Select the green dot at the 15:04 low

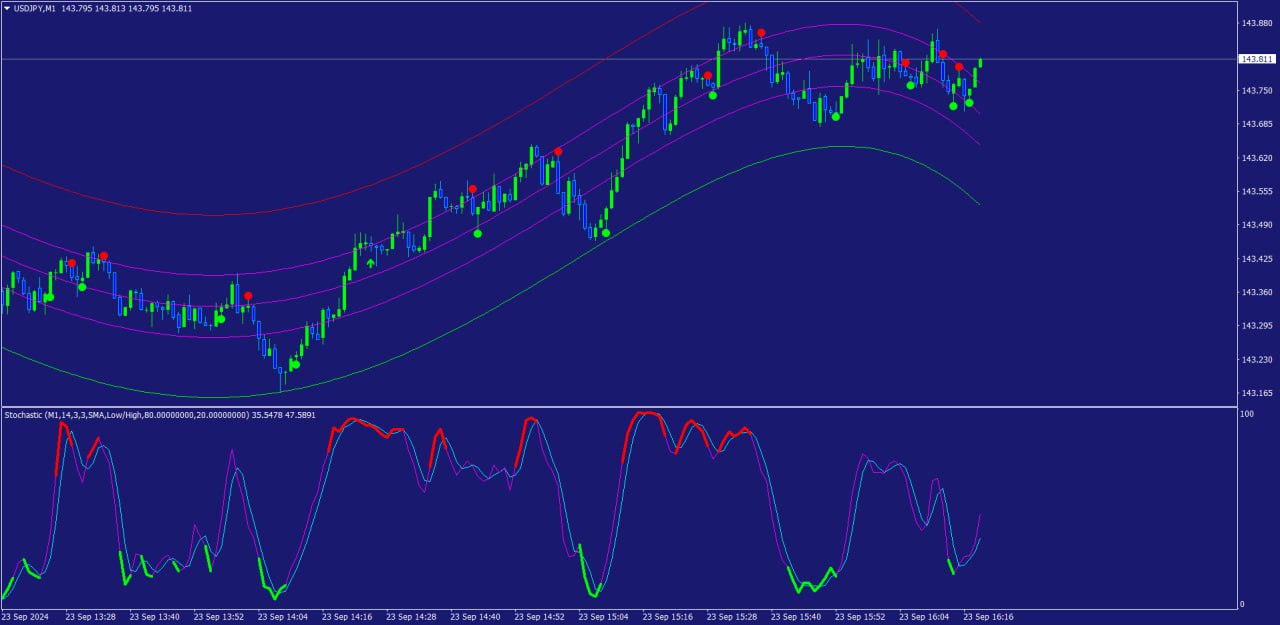point(605,233)
